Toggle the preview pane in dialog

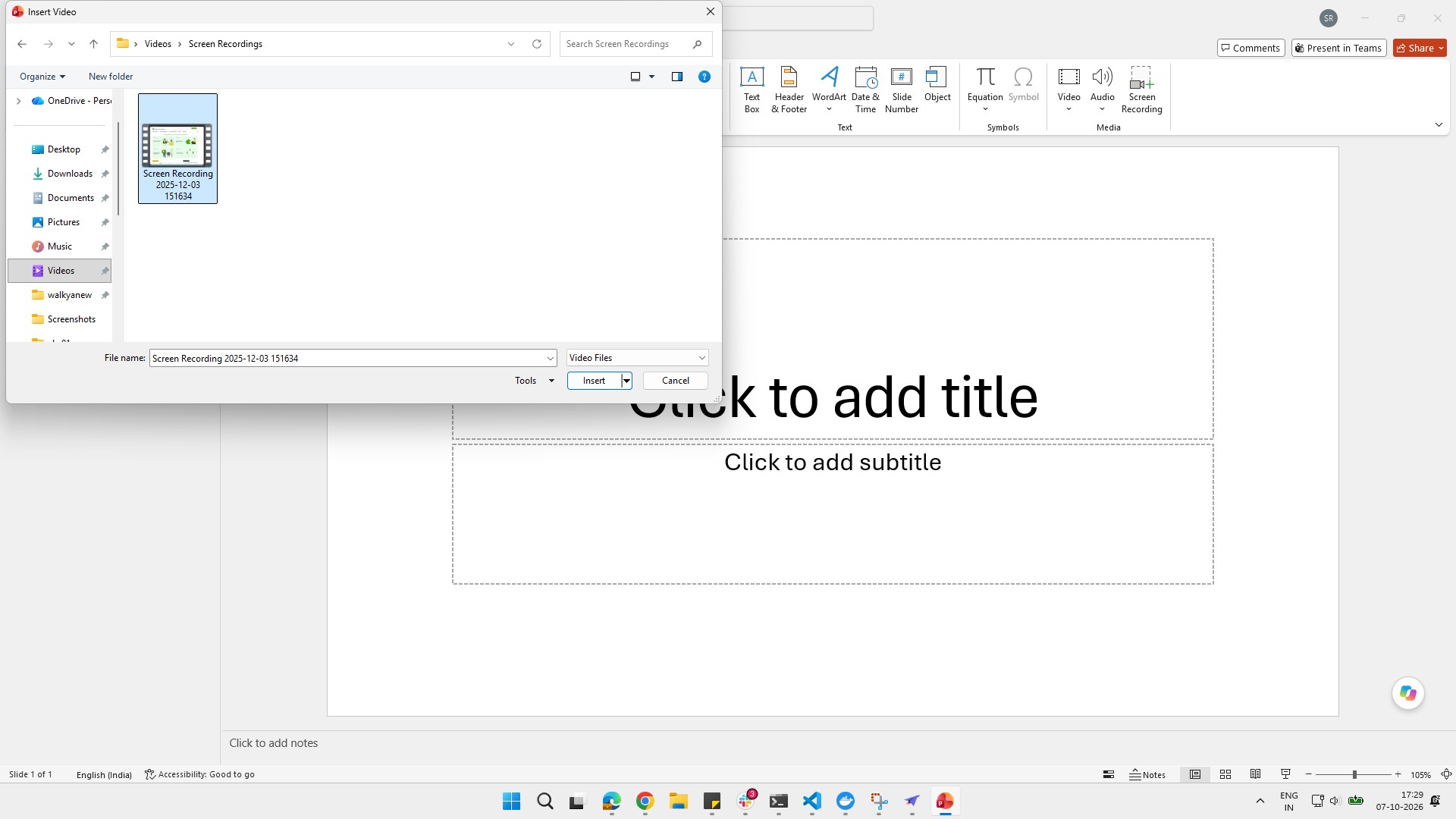677,77
